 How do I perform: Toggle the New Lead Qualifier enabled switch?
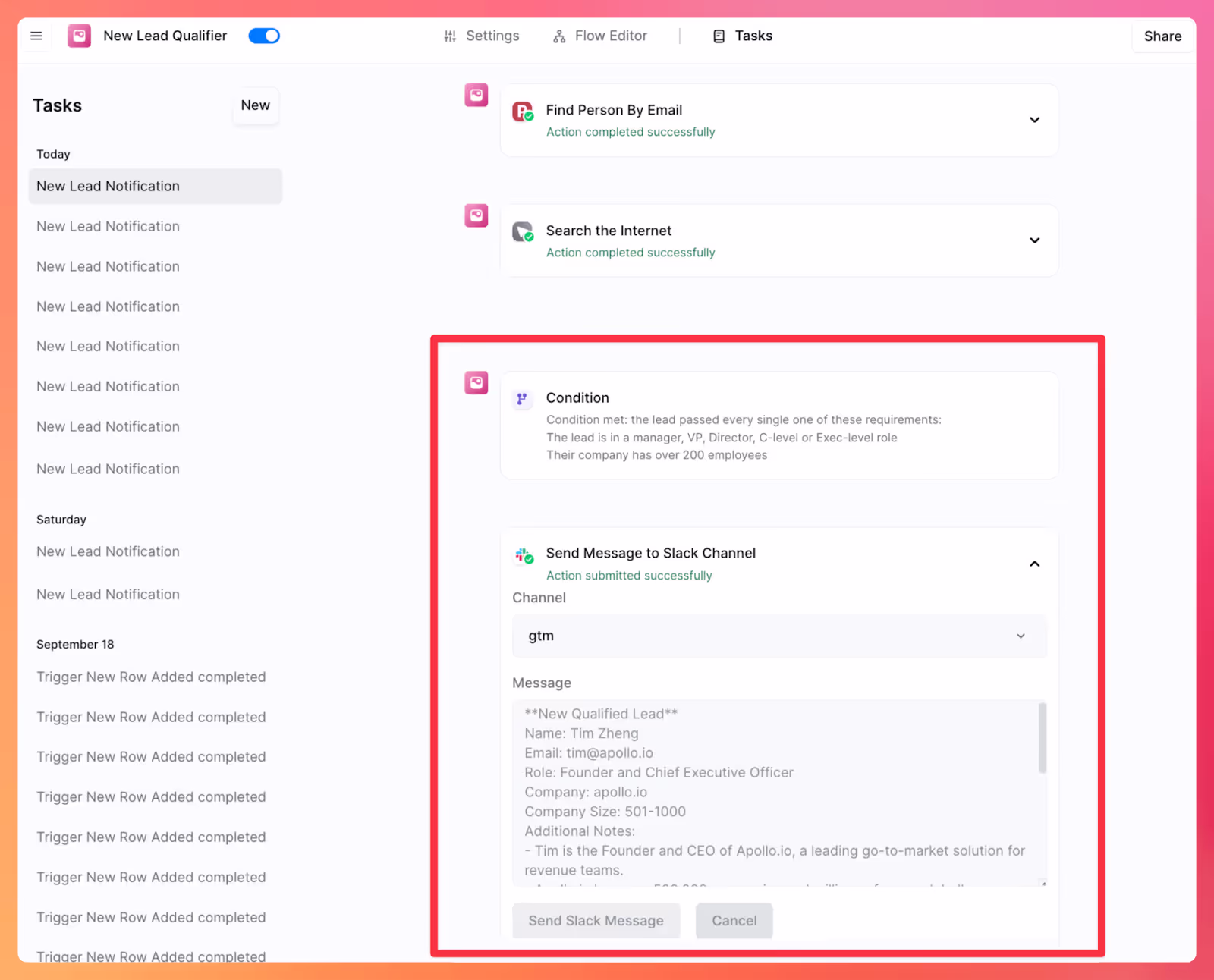click(x=264, y=36)
